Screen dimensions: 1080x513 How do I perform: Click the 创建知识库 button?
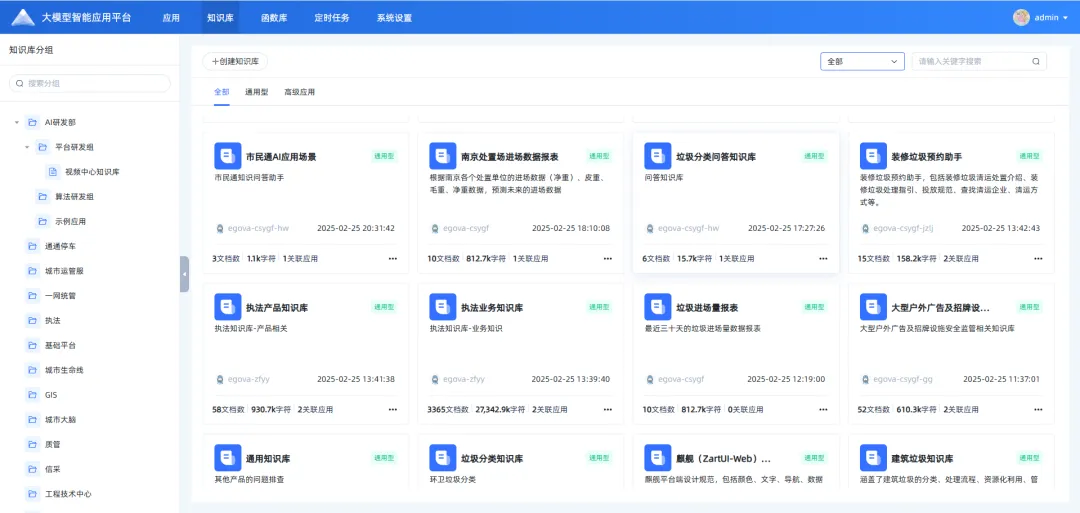pyautogui.click(x=235, y=61)
